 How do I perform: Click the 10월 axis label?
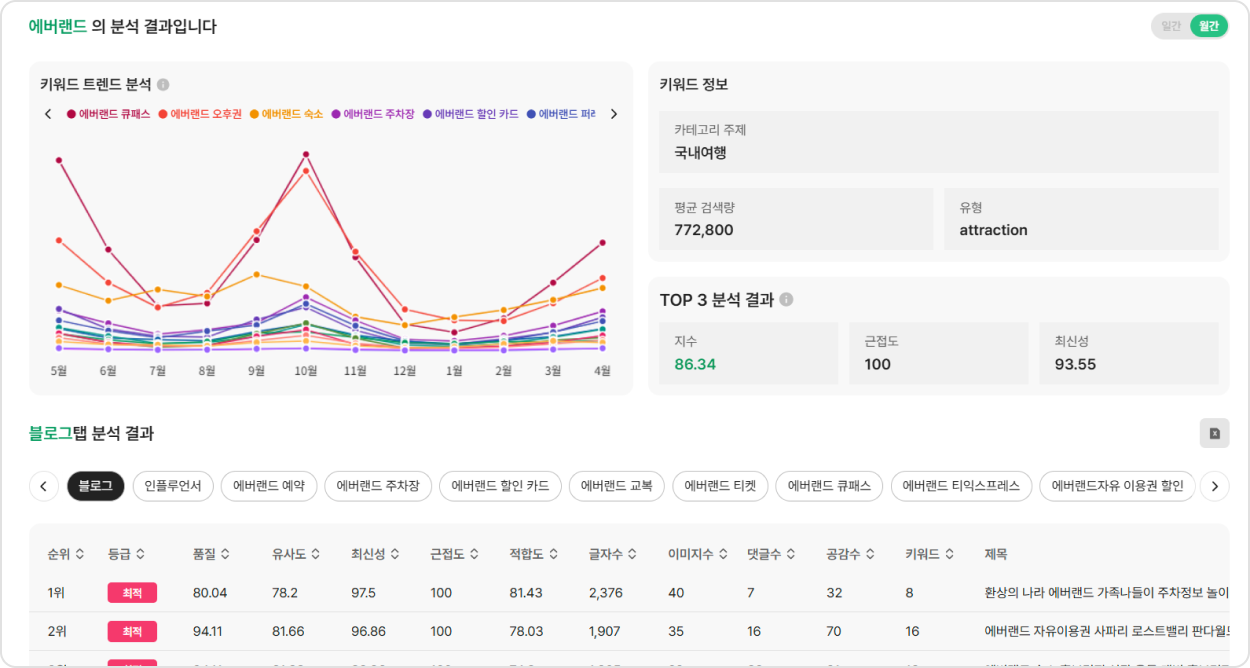[306, 371]
